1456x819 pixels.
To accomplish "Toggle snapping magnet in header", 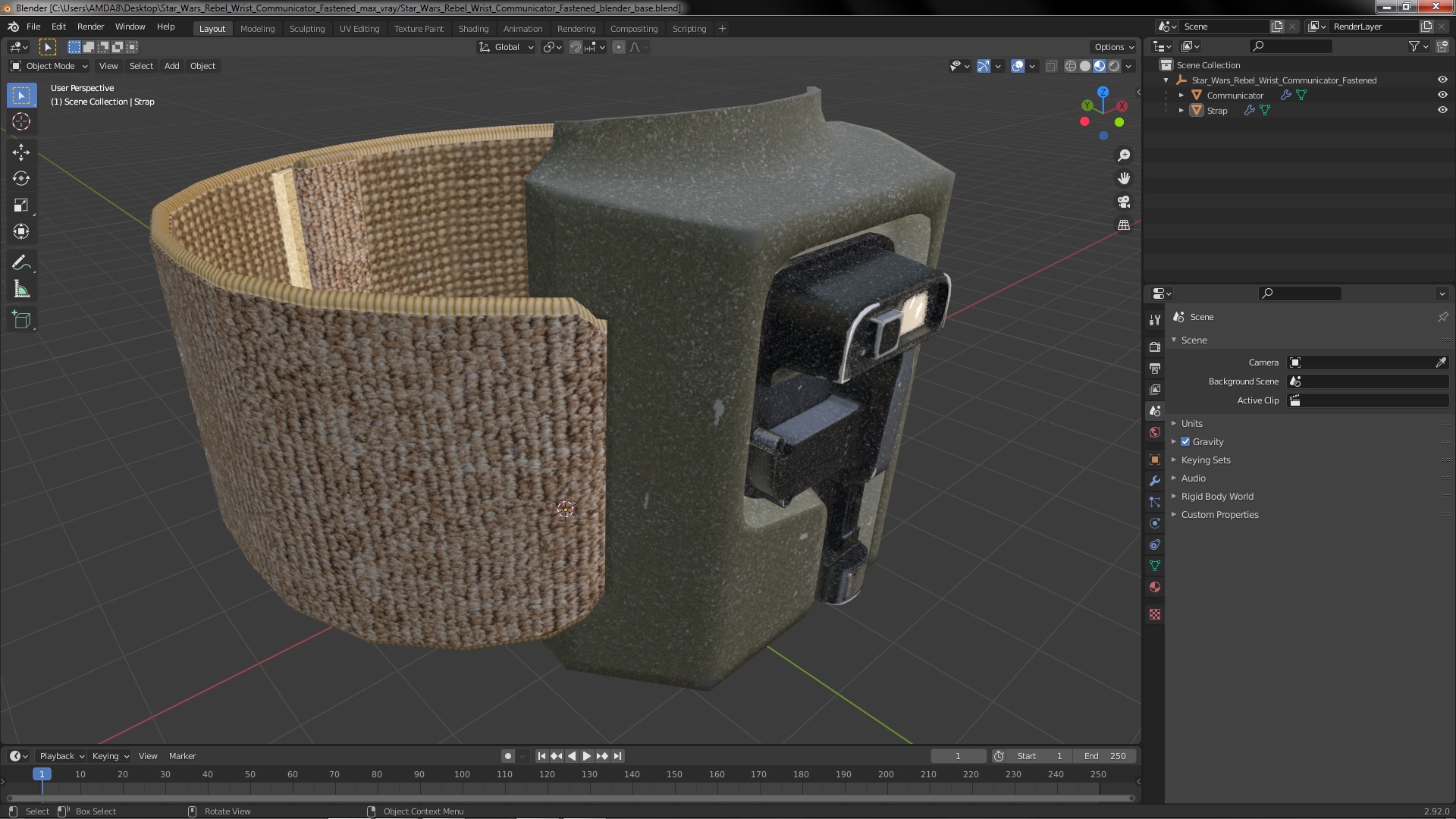I will [x=576, y=47].
